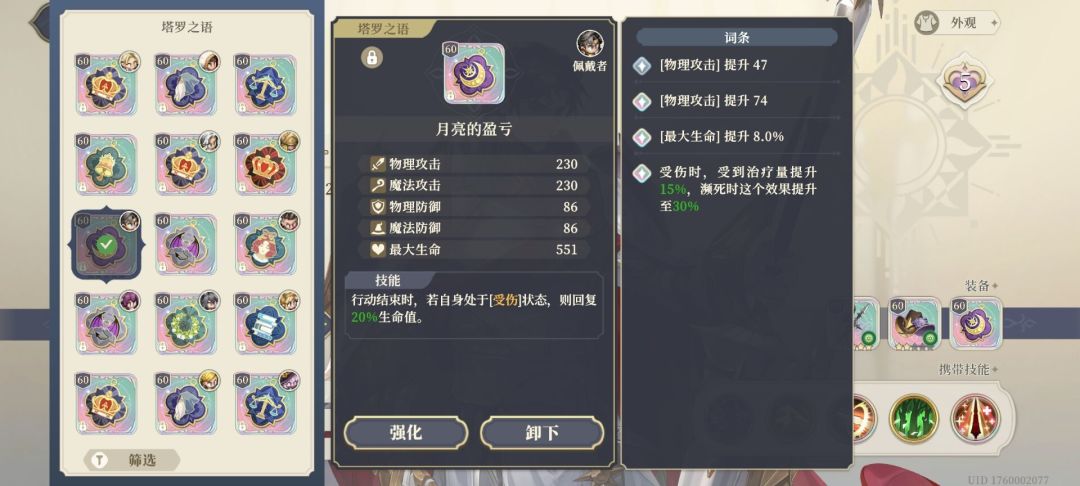This screenshot has height=486, width=1080.
Task: Pick the dark red crown tarot card in the second row
Action: 266,165
